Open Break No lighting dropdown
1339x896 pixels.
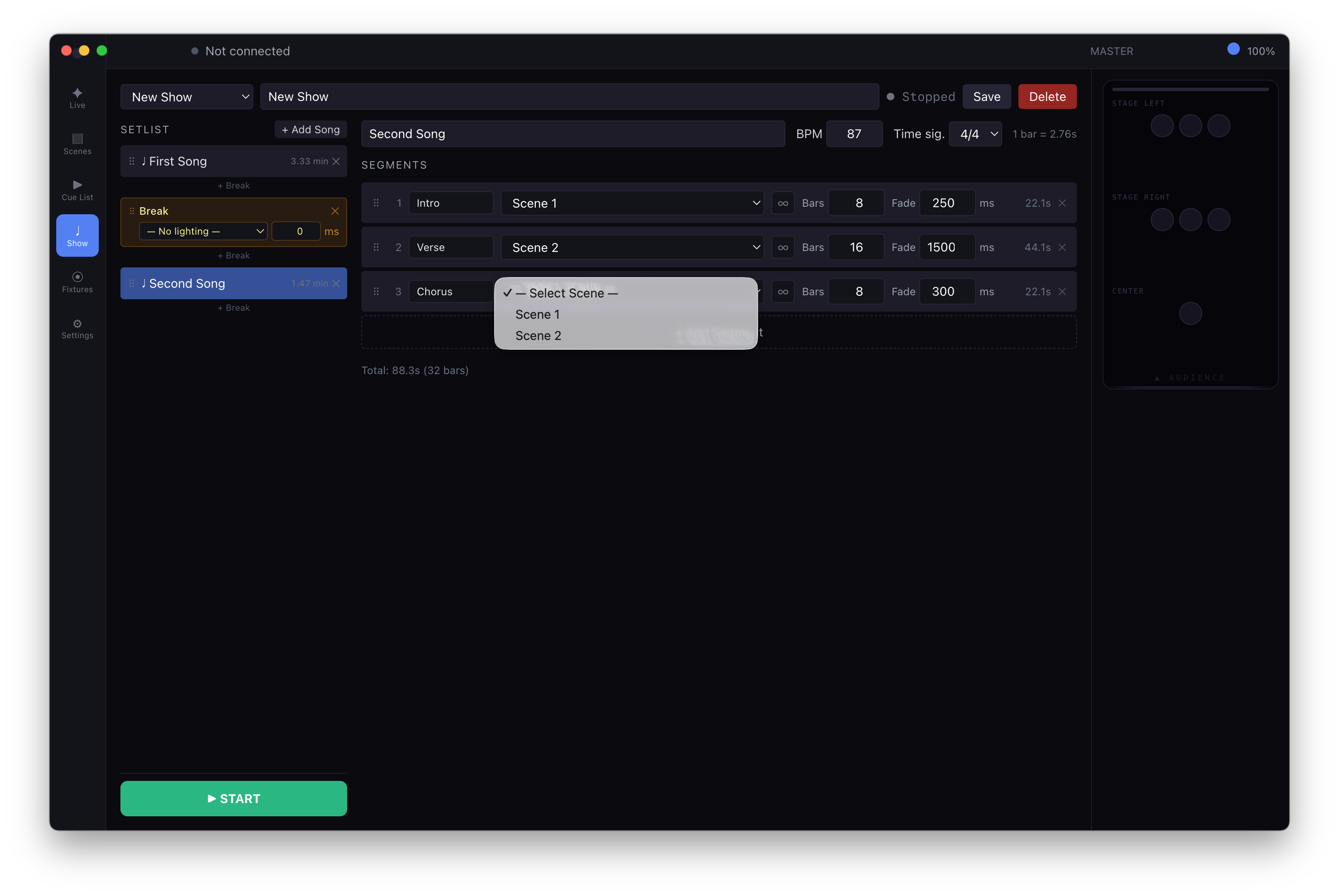coord(203,231)
